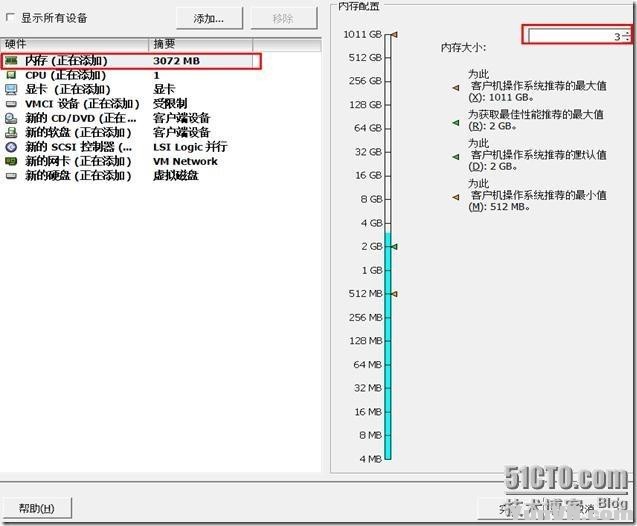Image resolution: width=637 pixels, height=526 pixels.
Task: Click the (X): 1011 GB recommendation text
Action: (501, 97)
